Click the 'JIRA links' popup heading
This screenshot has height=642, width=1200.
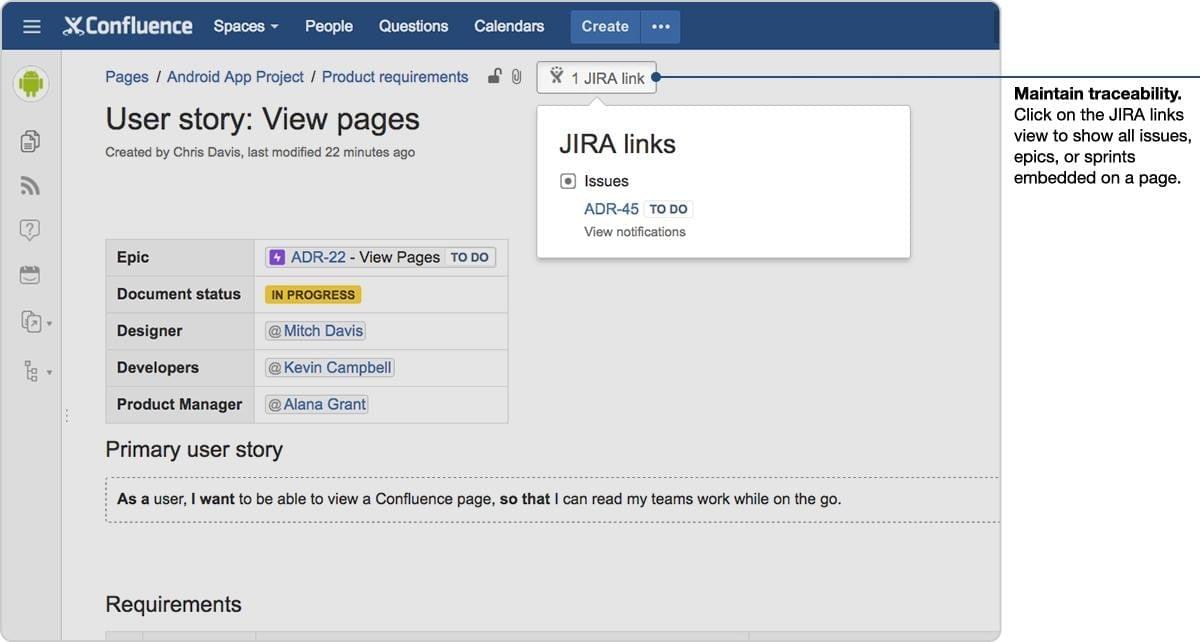point(617,144)
